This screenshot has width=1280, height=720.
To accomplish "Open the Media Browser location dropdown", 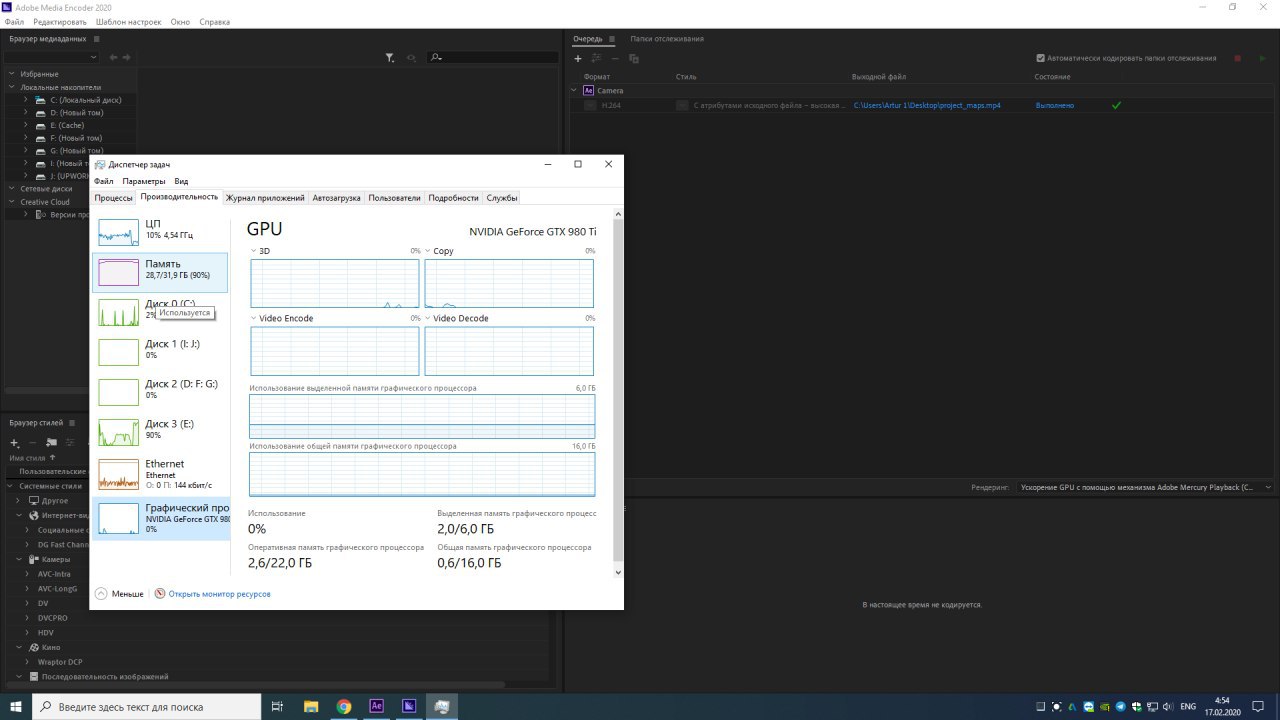I will coord(52,58).
